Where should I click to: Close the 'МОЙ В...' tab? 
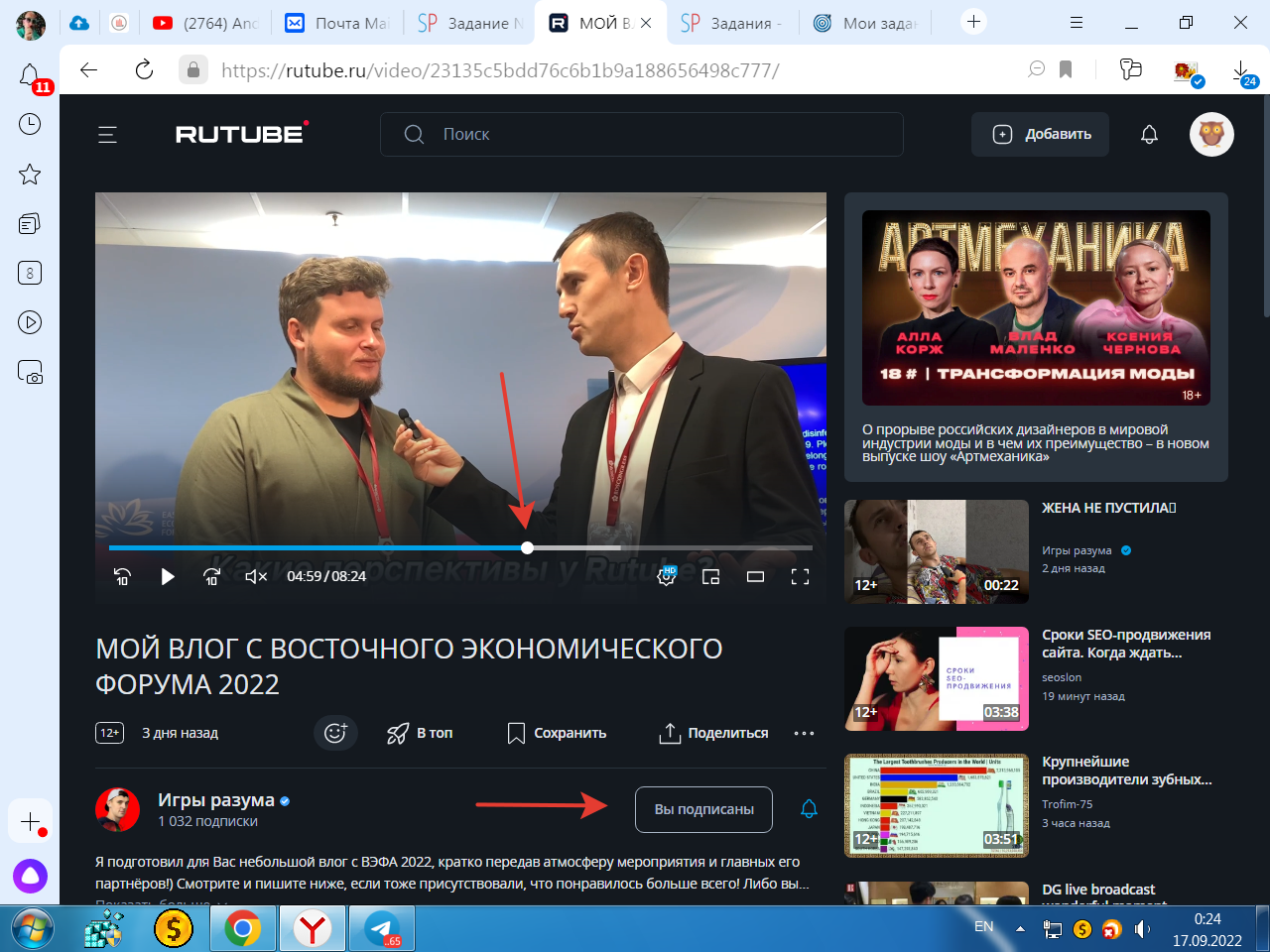[x=646, y=23]
